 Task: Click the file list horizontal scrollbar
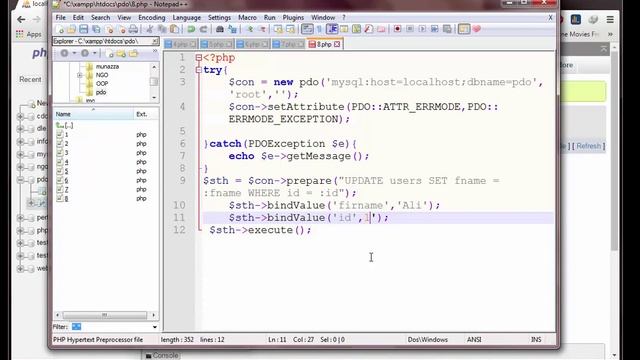pyautogui.click(x=105, y=315)
